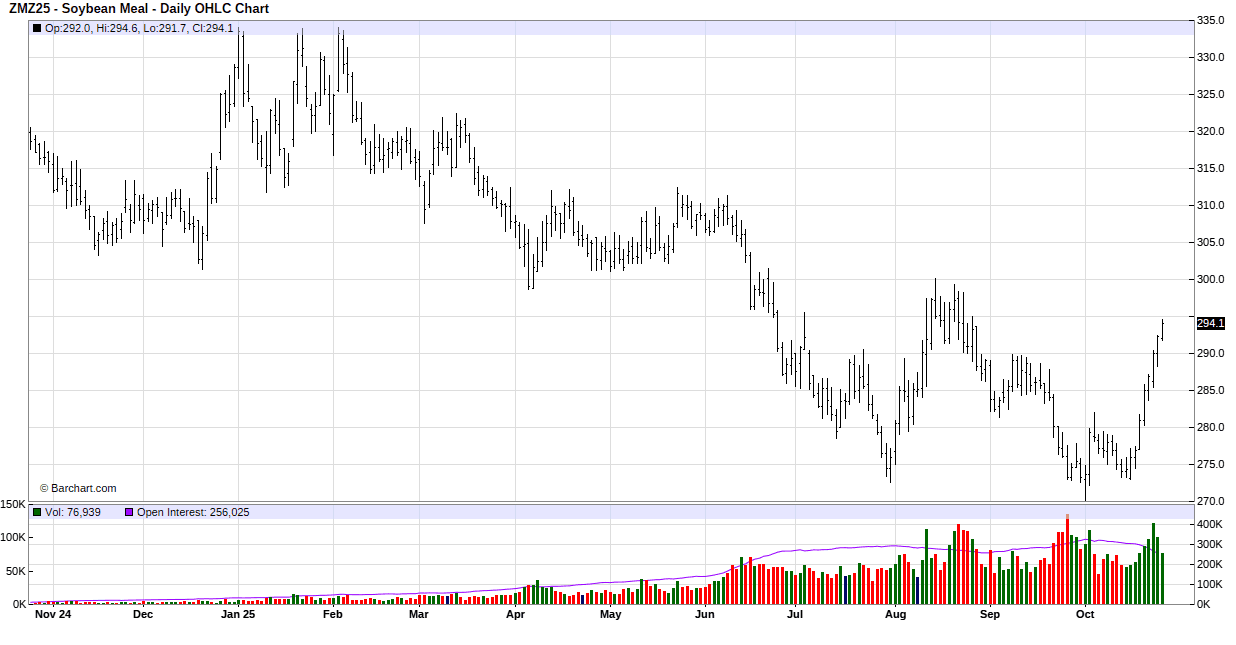This screenshot has width=1236, height=645.
Task: Select the Apr date axis label
Action: [x=516, y=615]
